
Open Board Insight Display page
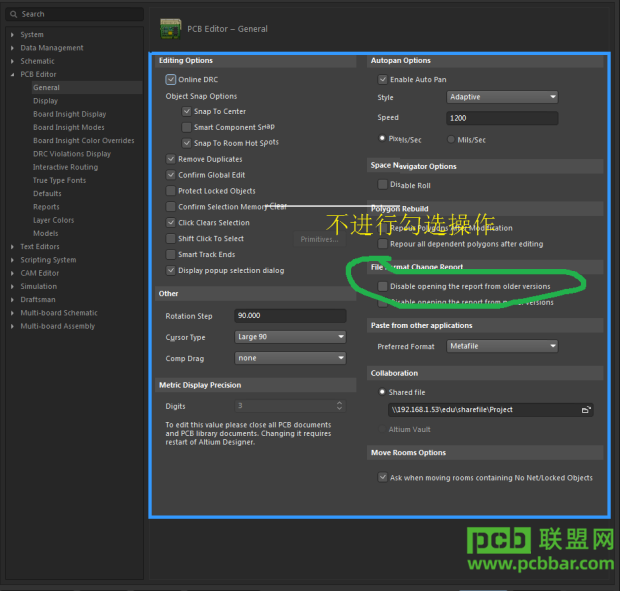pyautogui.click(x=70, y=114)
